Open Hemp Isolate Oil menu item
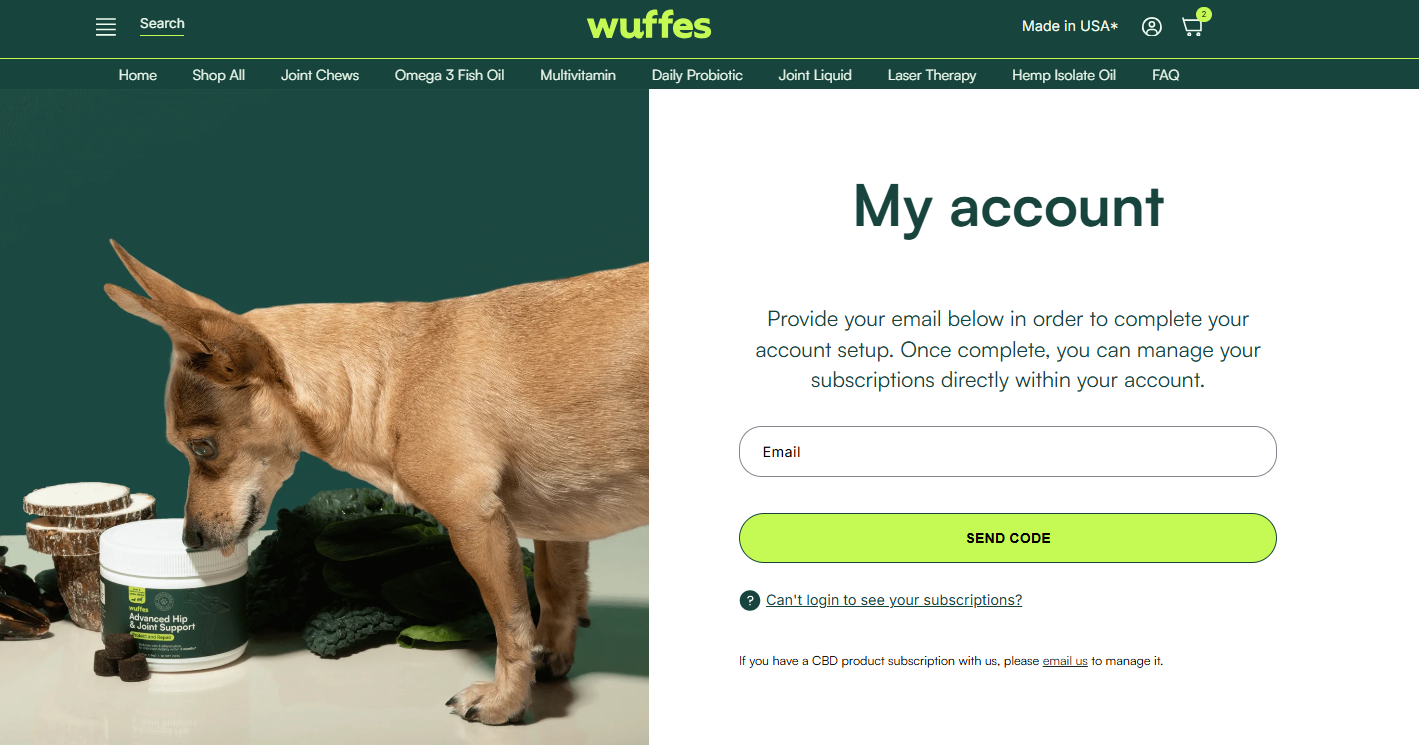This screenshot has width=1419, height=745. tap(1064, 75)
